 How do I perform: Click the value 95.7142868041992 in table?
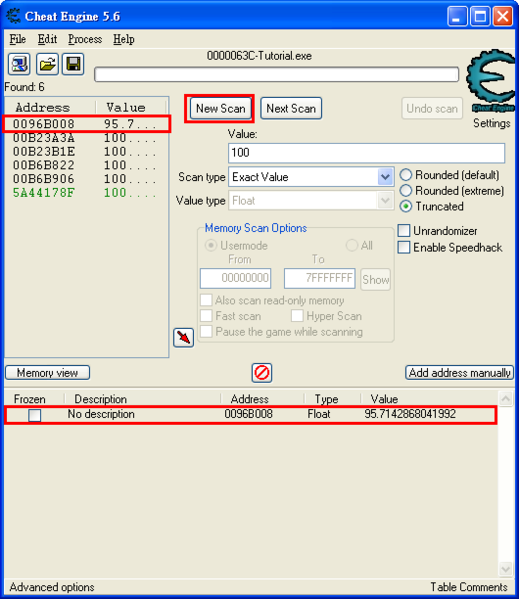click(410, 414)
